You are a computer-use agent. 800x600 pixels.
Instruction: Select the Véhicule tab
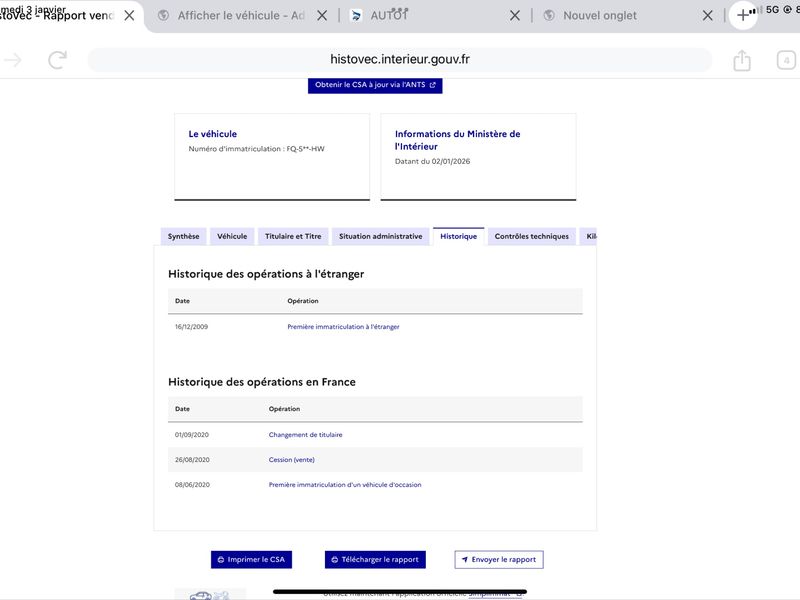click(232, 237)
